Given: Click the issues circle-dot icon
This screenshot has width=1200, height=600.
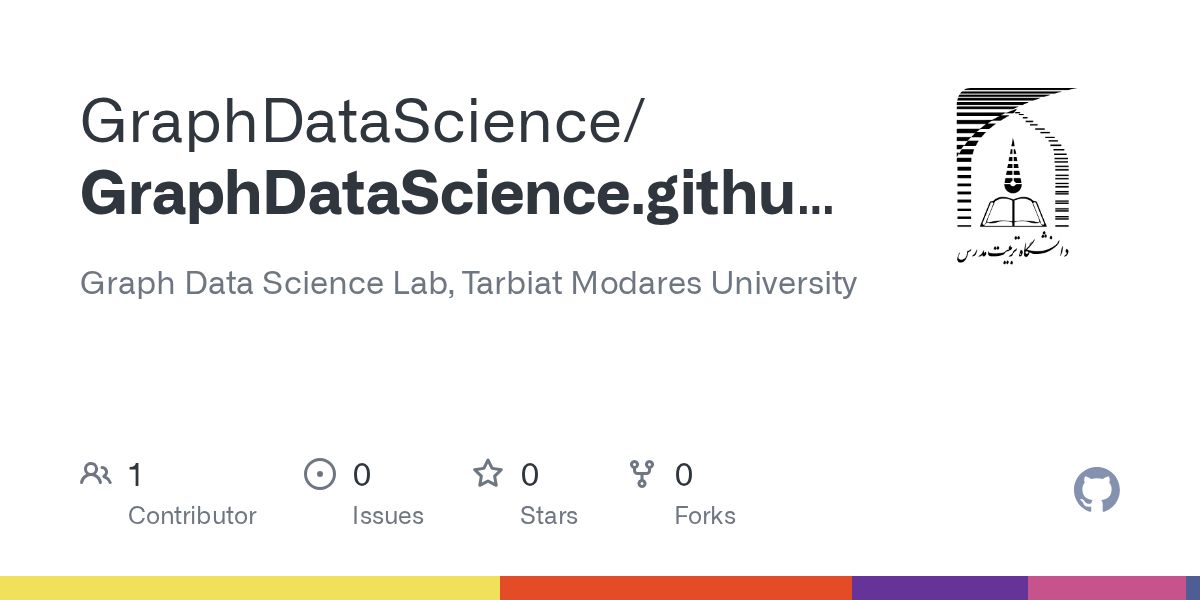Looking at the screenshot, I should click(320, 473).
